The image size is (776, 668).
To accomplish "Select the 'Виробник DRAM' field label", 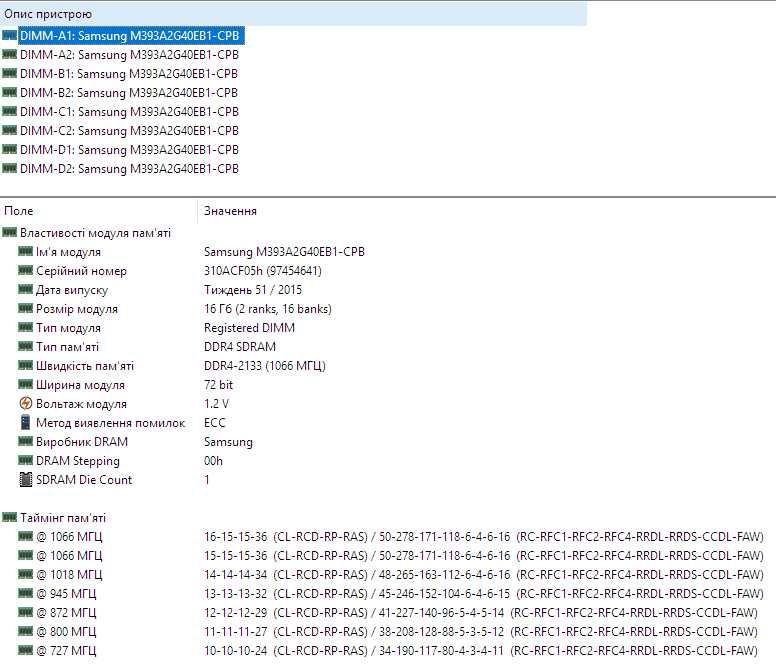I will point(82,441).
